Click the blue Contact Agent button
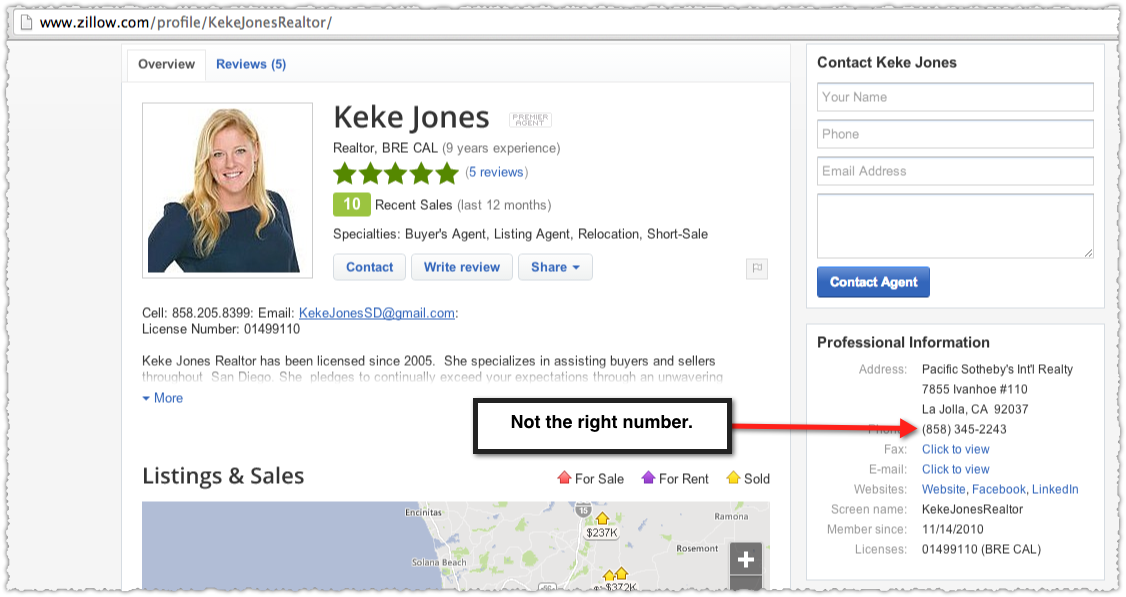This screenshot has width=1126, height=597. click(x=873, y=282)
